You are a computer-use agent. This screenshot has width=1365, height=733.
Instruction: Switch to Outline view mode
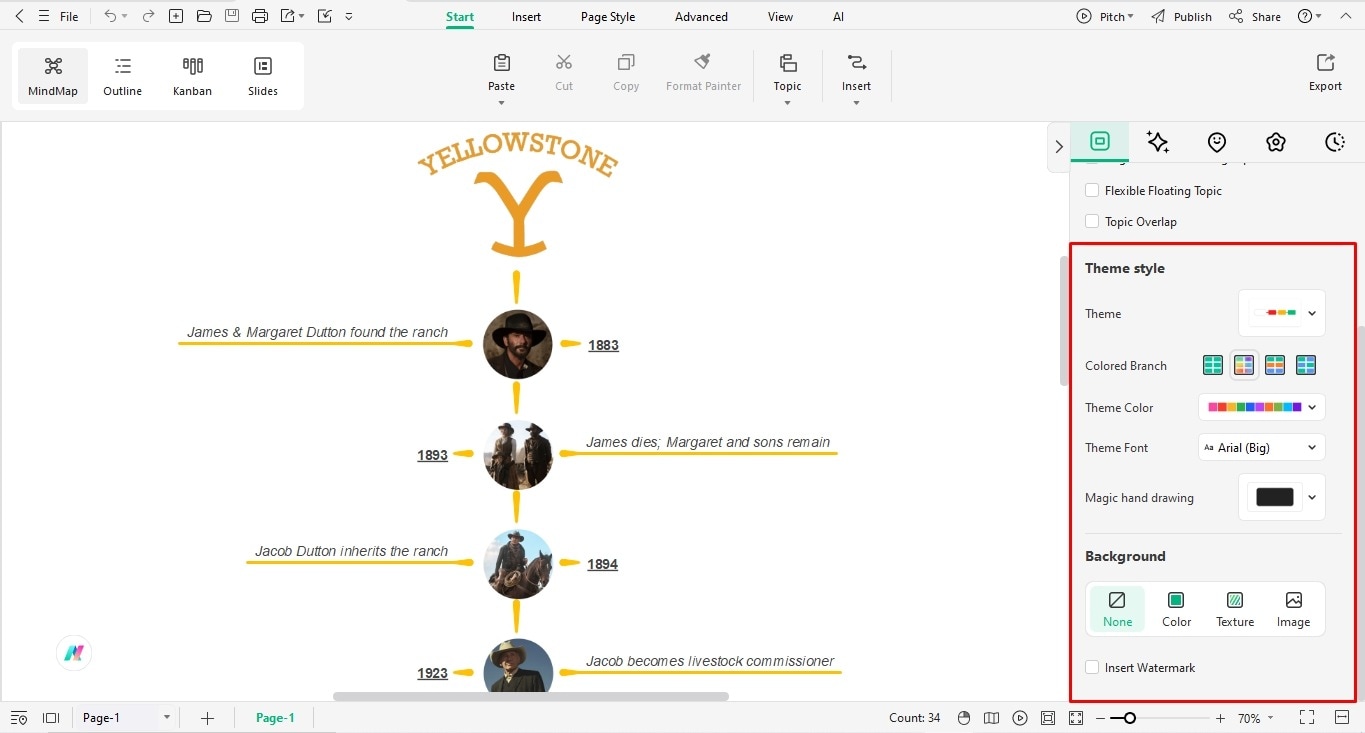(x=123, y=76)
